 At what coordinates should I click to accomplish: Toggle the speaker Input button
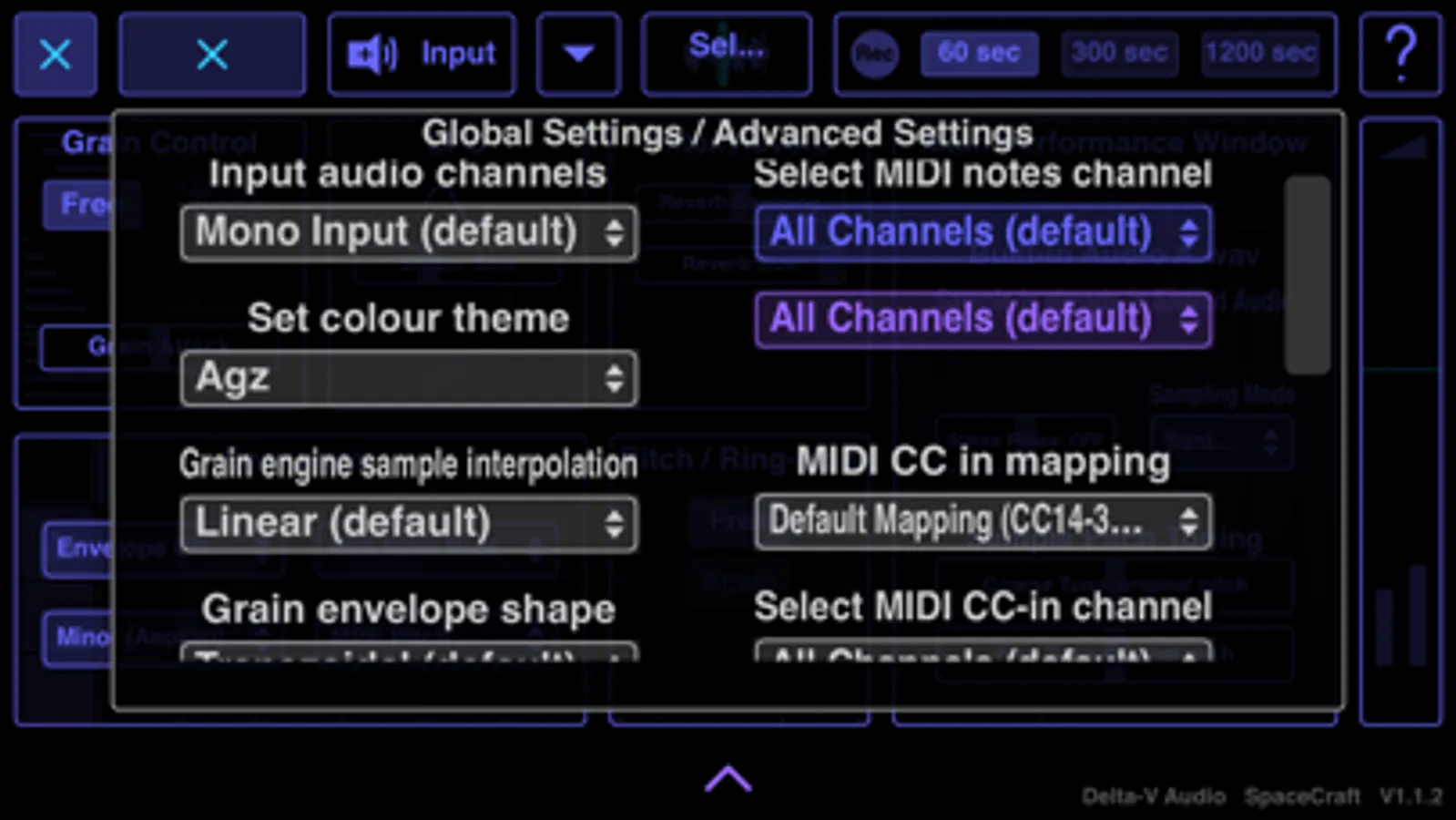422,55
